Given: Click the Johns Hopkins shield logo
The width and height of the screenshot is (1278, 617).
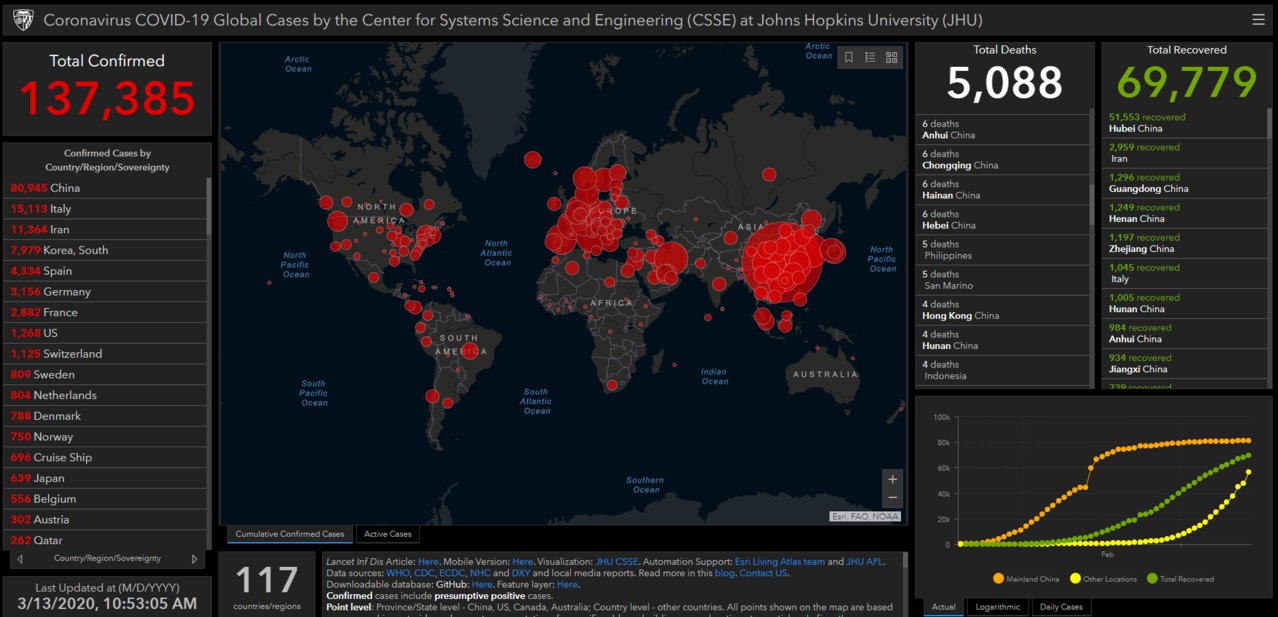Looking at the screenshot, I should pyautogui.click(x=24, y=20).
